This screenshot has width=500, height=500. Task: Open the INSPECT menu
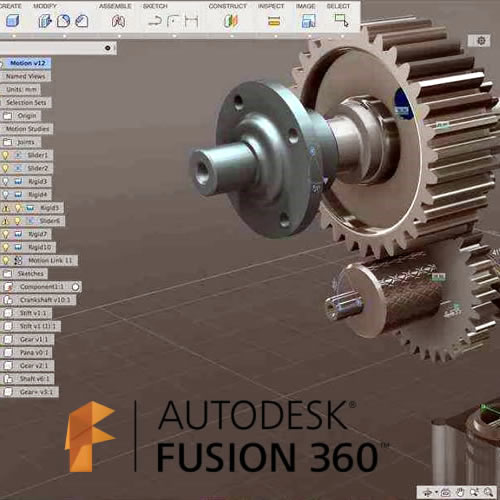(271, 6)
